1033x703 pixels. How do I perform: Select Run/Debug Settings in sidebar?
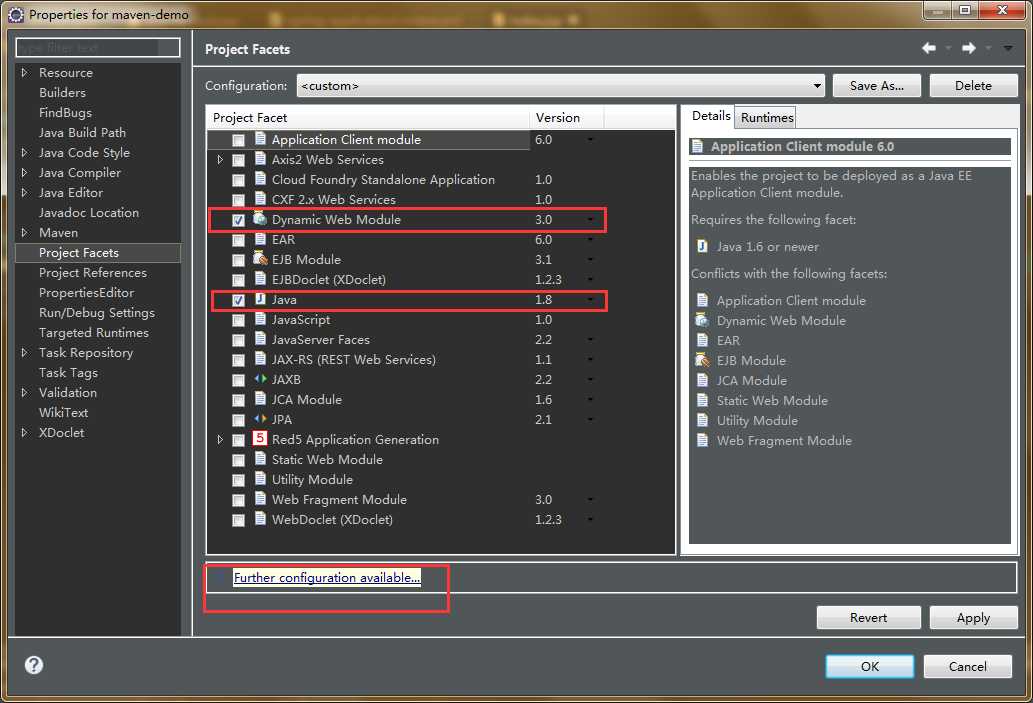click(97, 312)
